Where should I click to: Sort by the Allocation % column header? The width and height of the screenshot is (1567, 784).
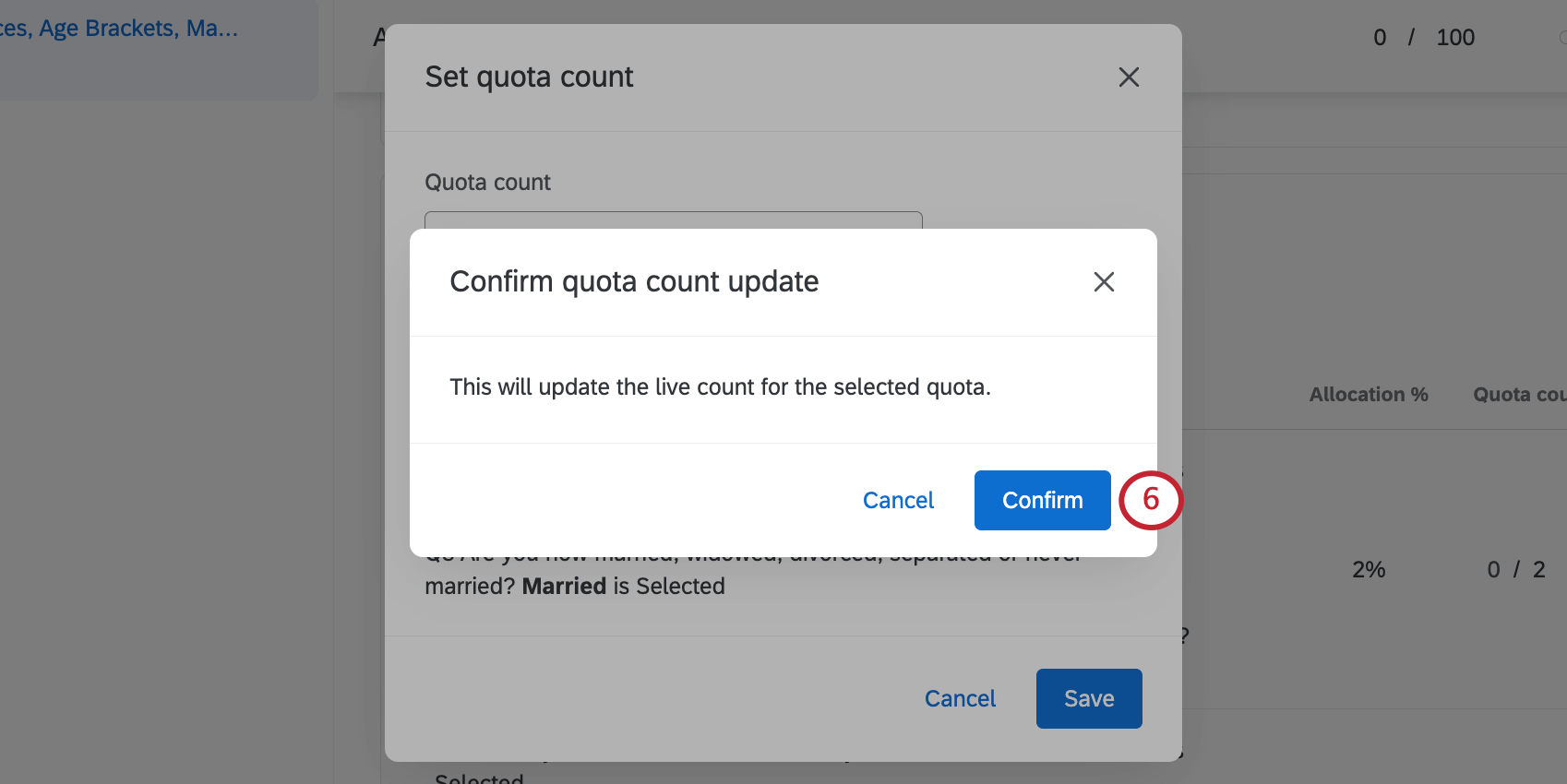coord(1368,394)
